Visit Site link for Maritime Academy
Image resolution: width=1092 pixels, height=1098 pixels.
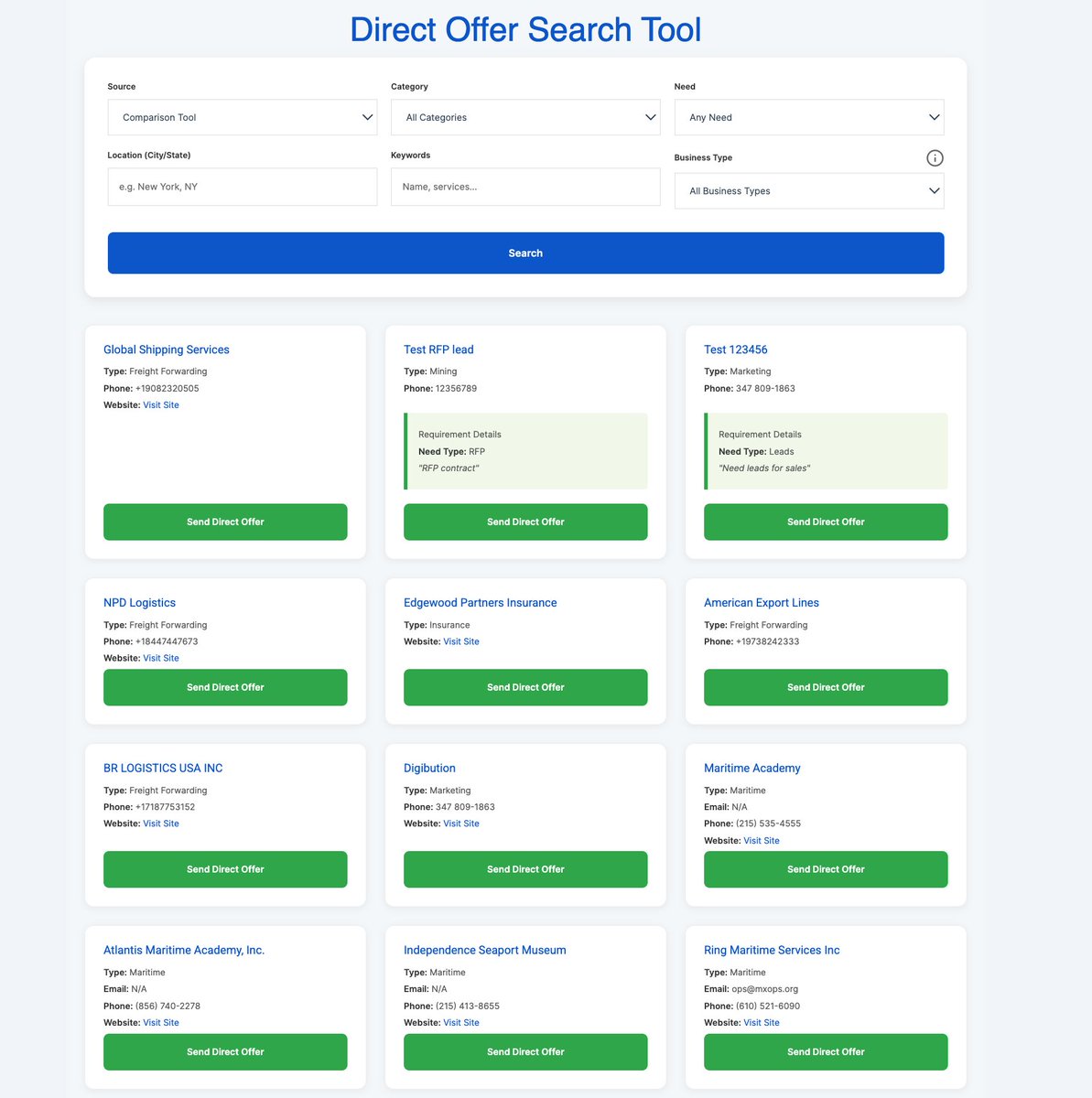[x=762, y=841]
